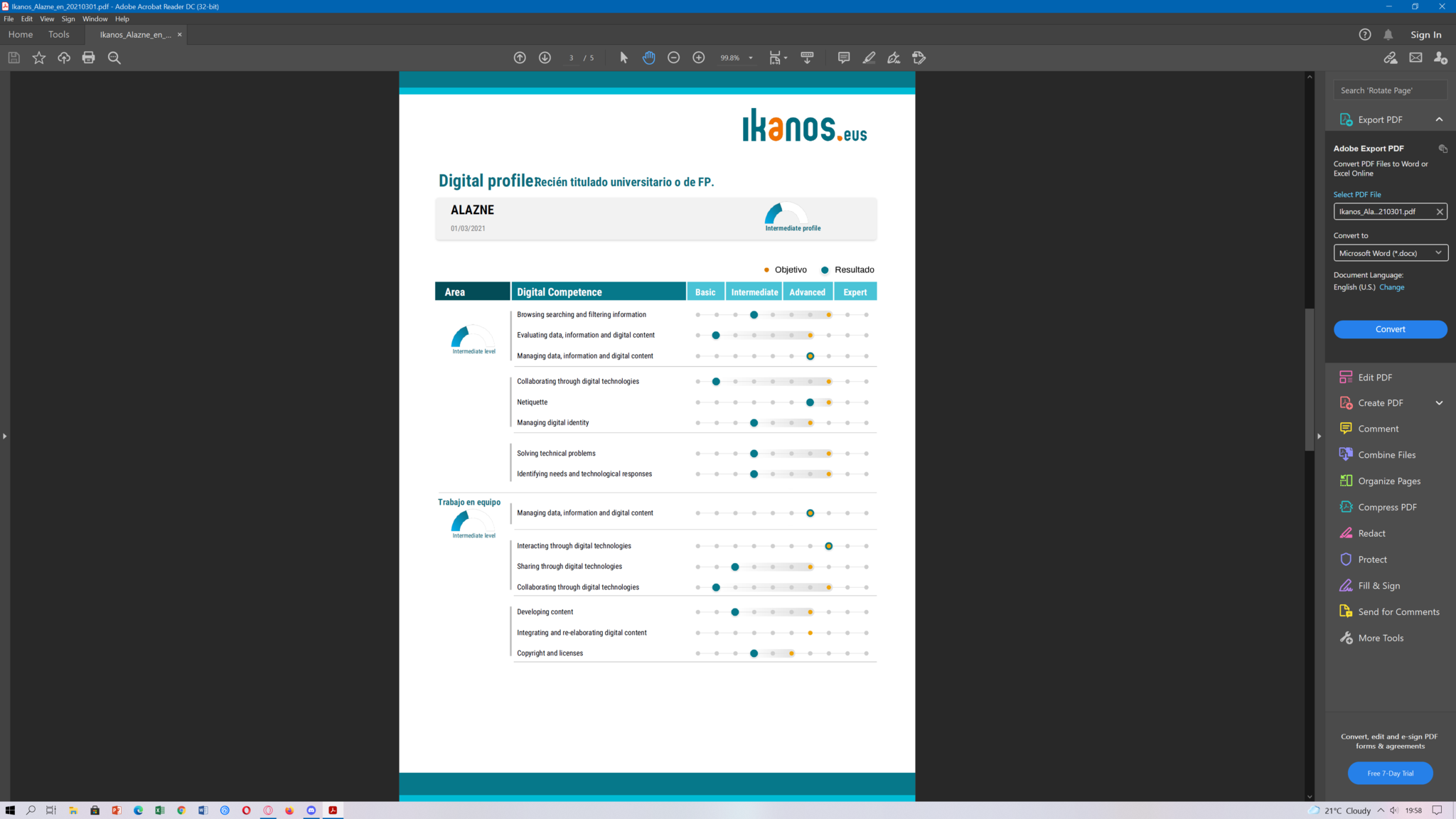This screenshot has width=1456, height=819.
Task: Click the Search 'Rotate Page' field
Action: click(1389, 90)
